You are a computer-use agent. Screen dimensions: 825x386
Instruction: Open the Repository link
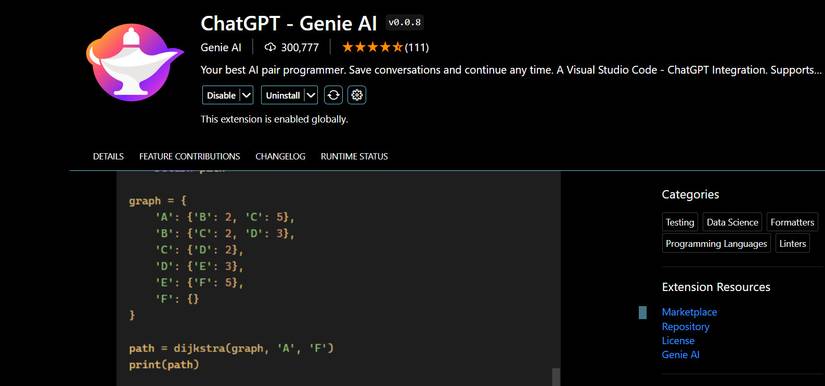click(686, 326)
